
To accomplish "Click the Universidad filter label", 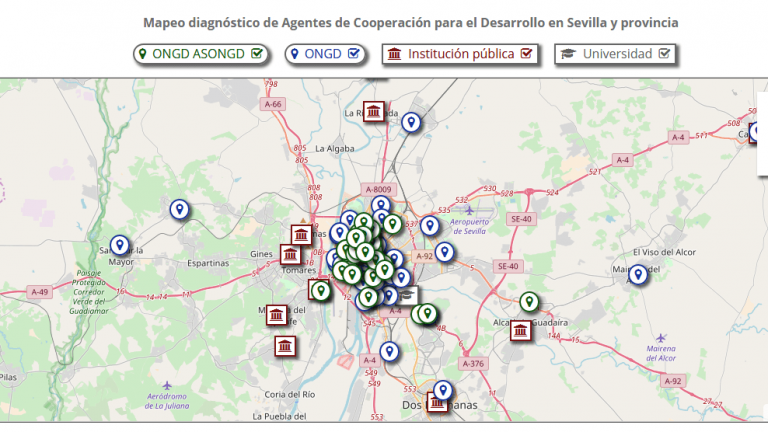I will tap(617, 54).
